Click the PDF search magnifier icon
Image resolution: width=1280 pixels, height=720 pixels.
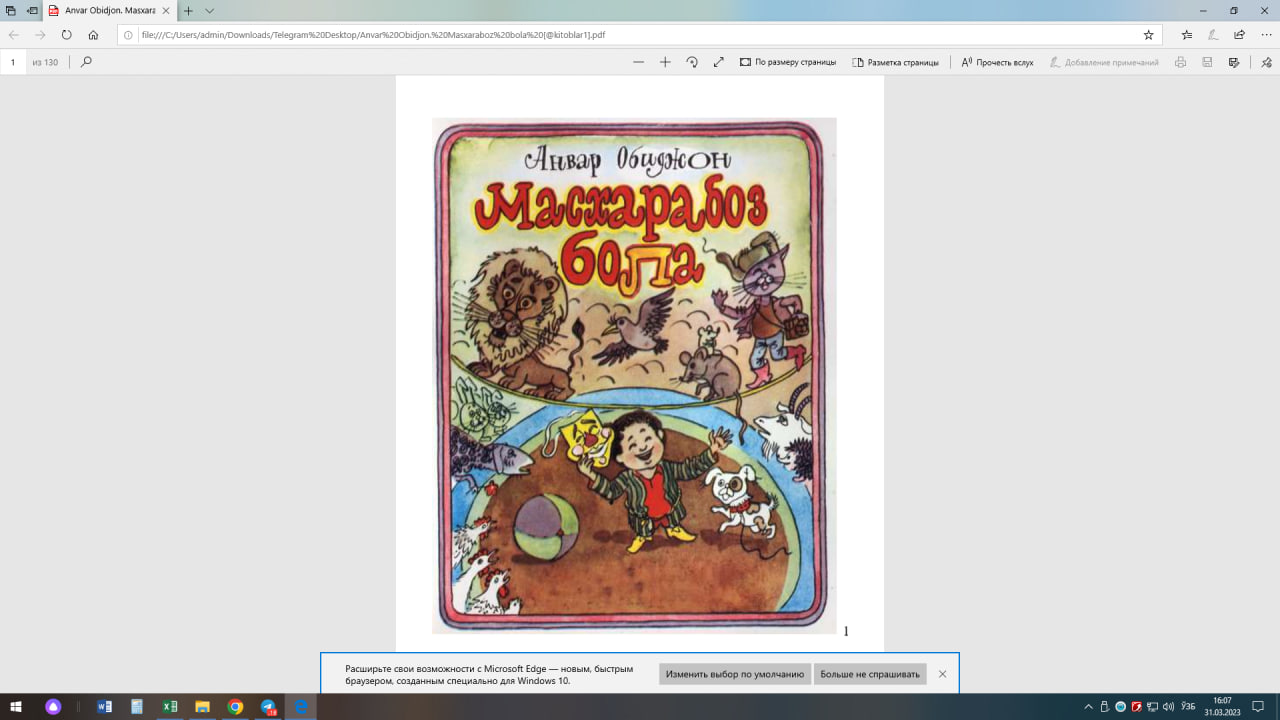click(x=86, y=62)
